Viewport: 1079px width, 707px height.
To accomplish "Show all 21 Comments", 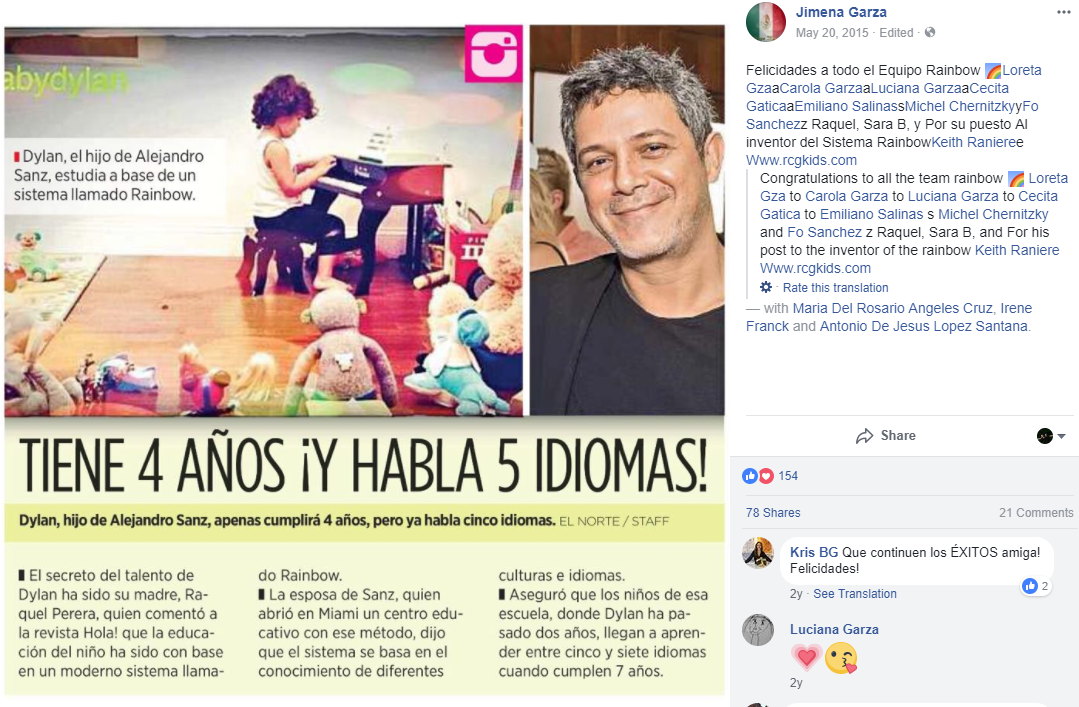I will point(1036,513).
